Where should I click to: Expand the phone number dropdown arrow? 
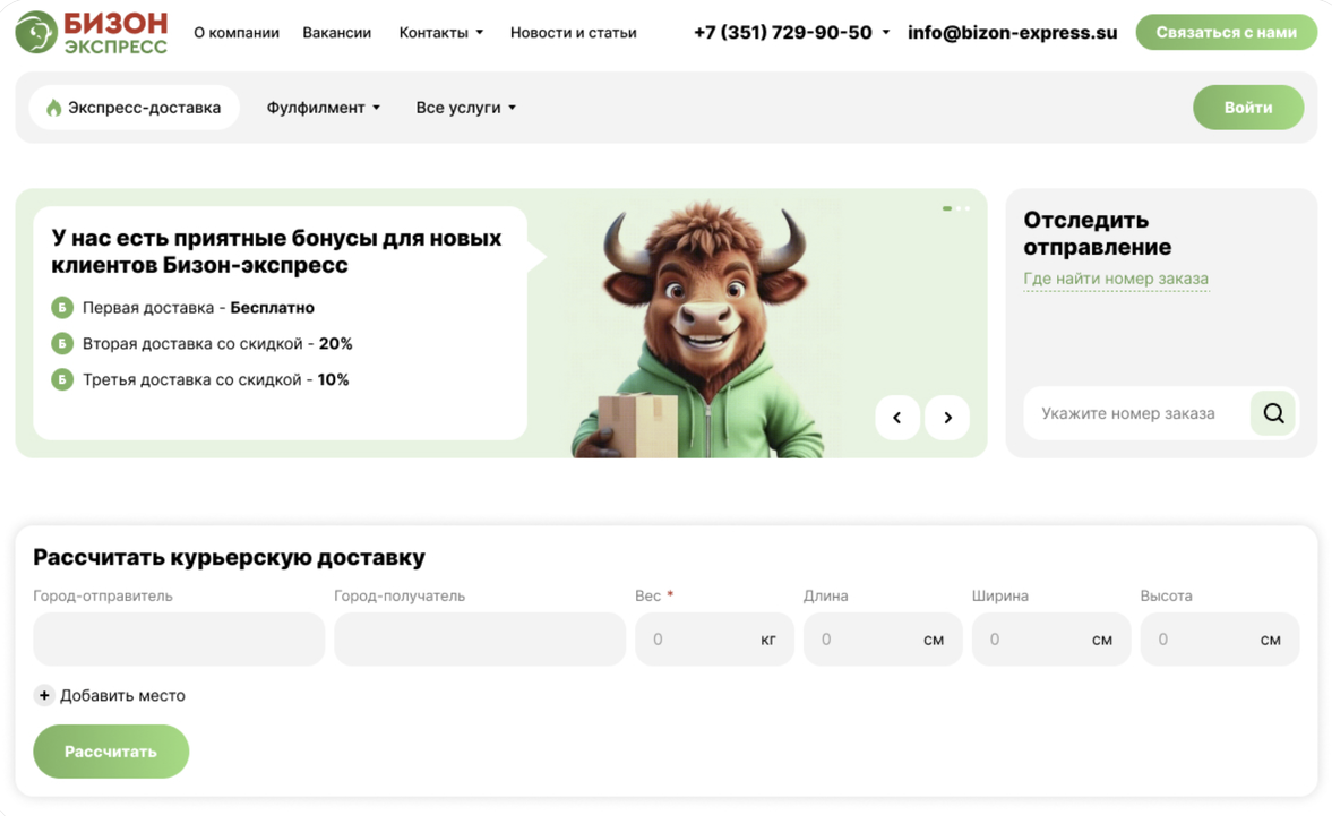coord(886,33)
